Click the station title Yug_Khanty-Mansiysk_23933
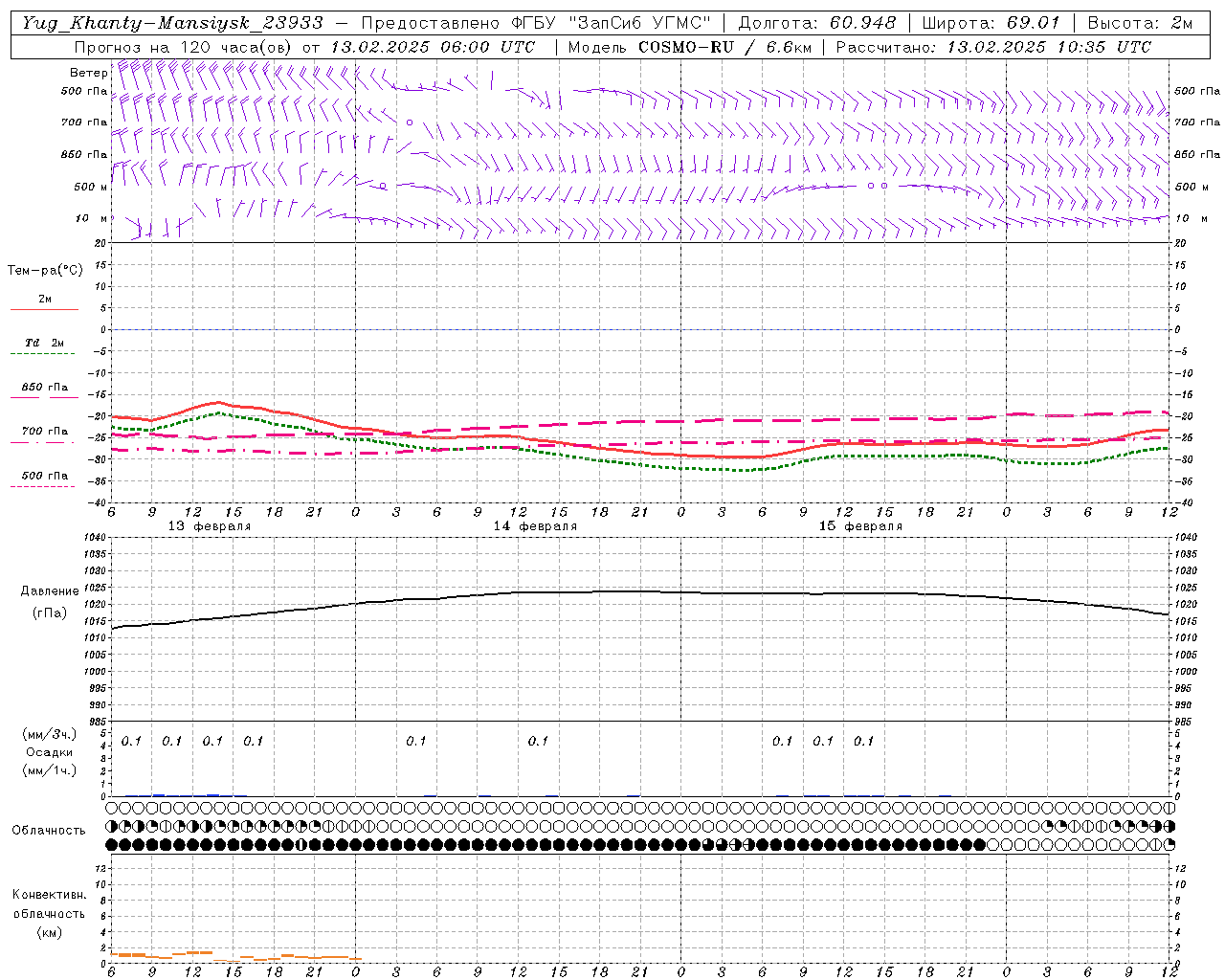 coord(172,23)
